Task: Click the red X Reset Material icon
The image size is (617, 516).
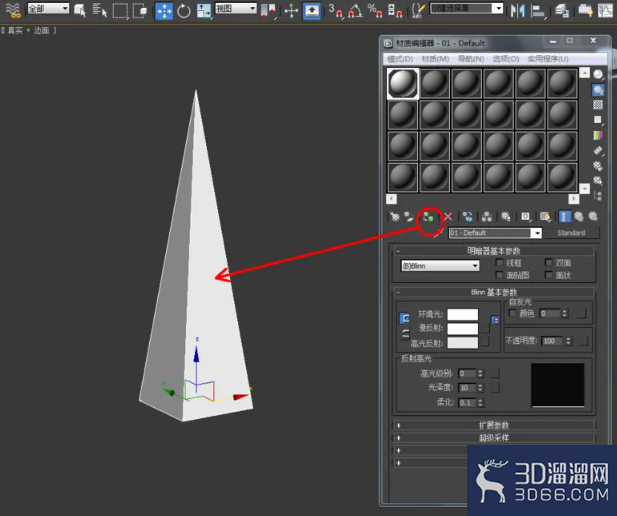Action: point(448,216)
